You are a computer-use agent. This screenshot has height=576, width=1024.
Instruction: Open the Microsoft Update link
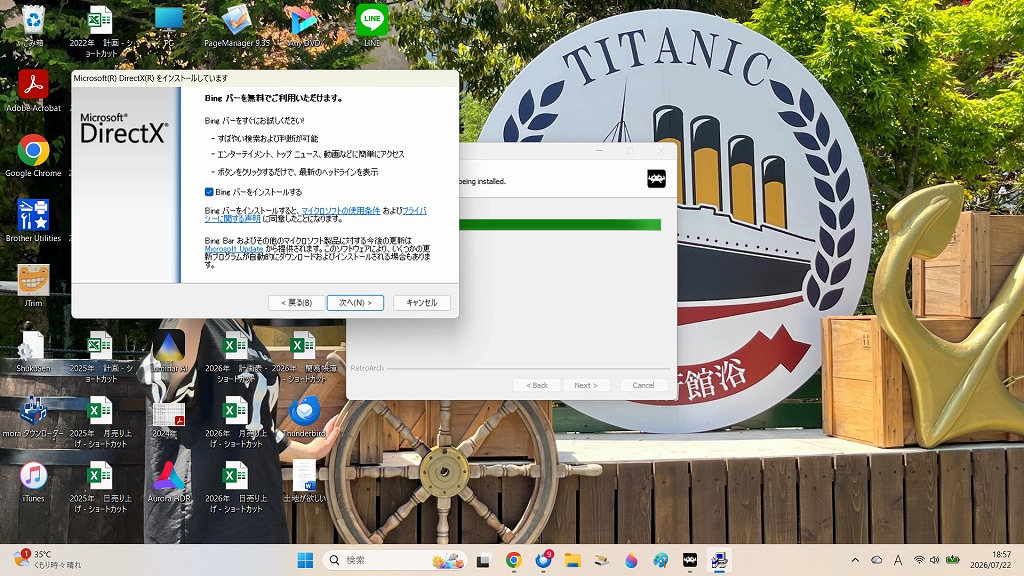[x=234, y=249]
